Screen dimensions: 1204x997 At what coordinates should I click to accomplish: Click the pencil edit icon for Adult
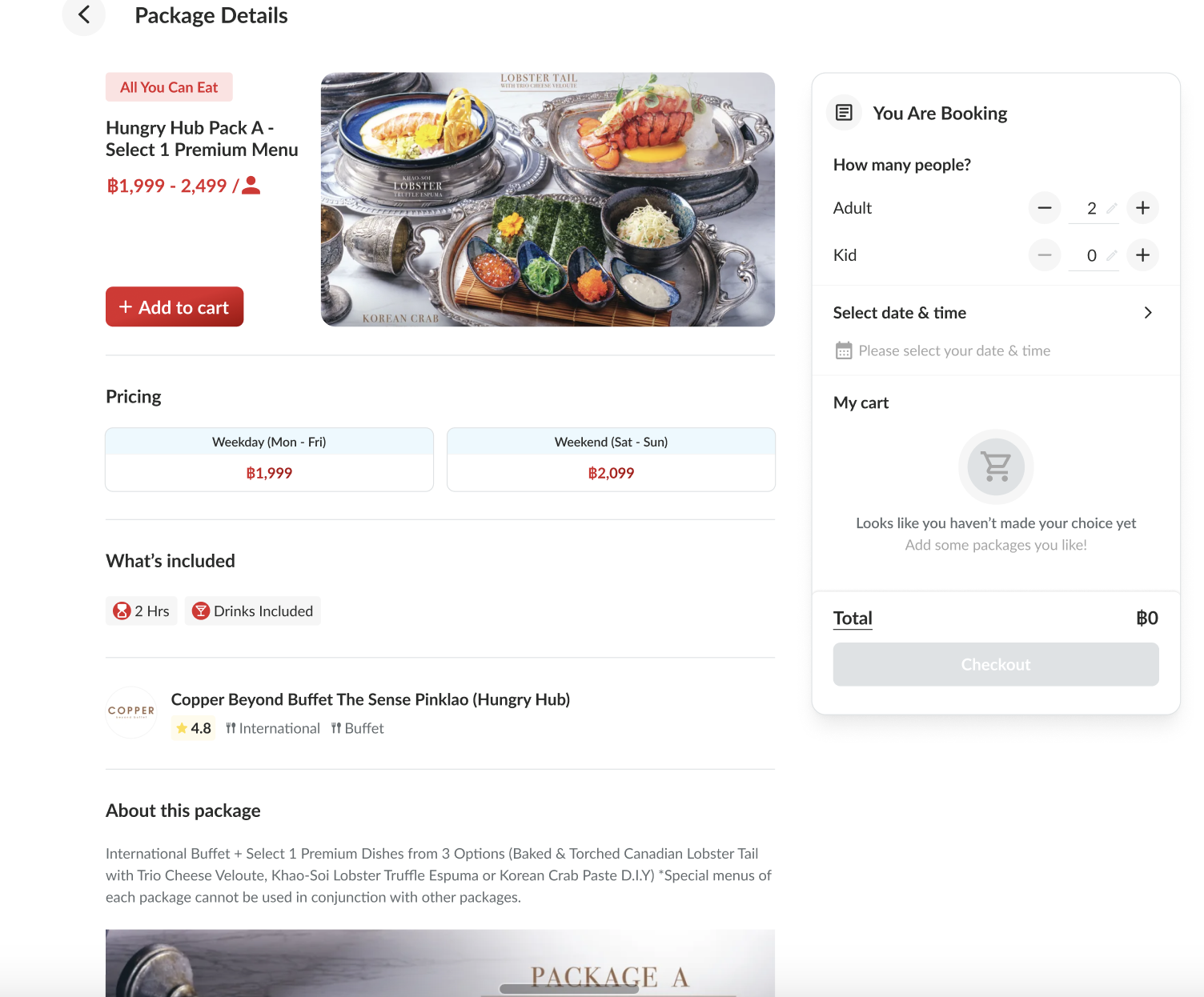coord(1111,209)
